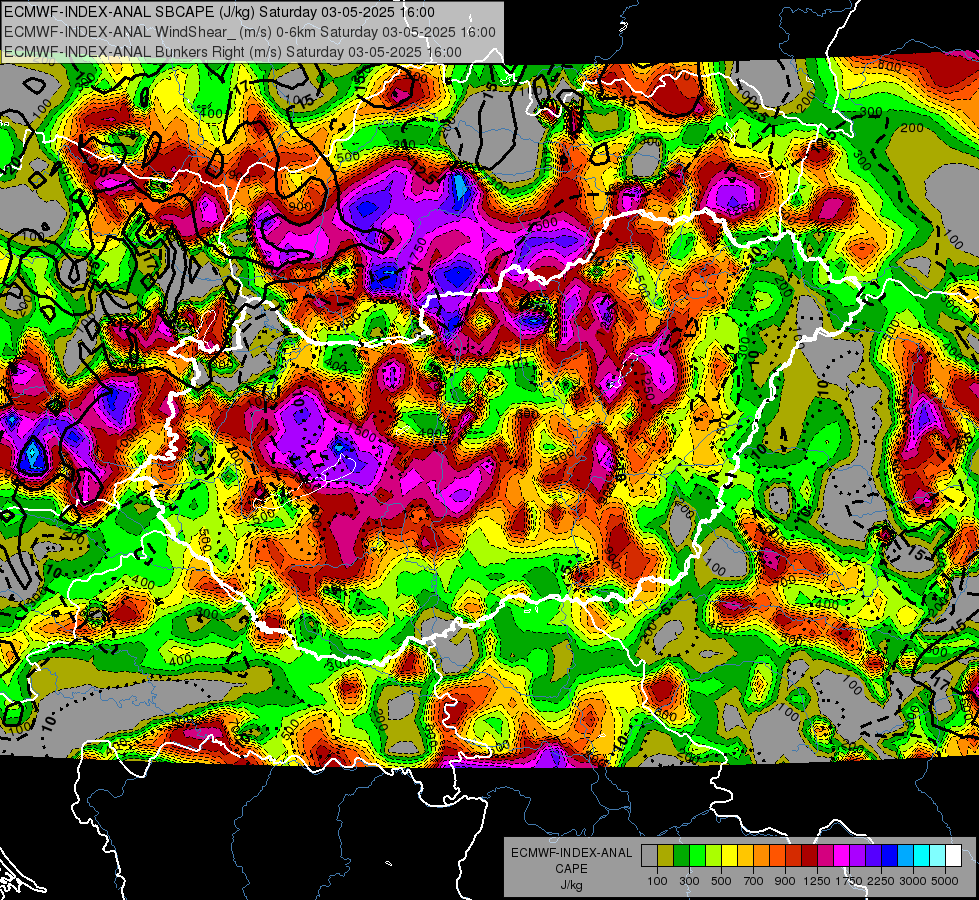
Task: Select the dark green legend swatch
Action: [681, 856]
